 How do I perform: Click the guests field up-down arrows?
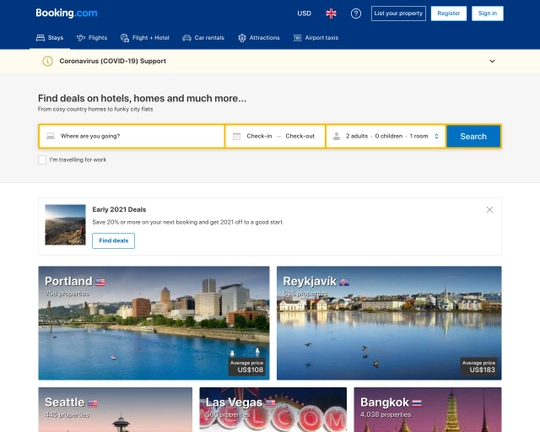point(436,136)
